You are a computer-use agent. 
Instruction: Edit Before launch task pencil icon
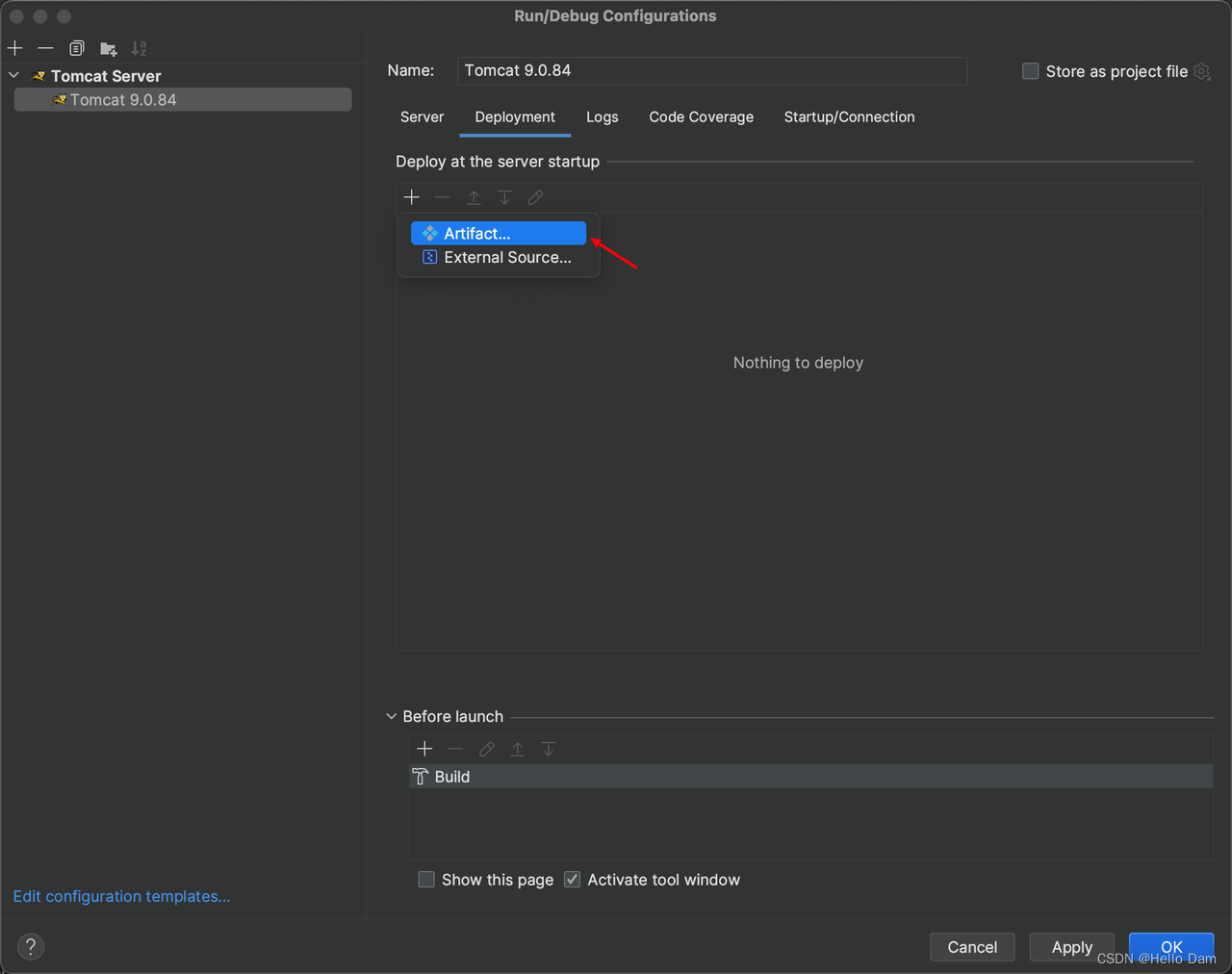tap(486, 749)
